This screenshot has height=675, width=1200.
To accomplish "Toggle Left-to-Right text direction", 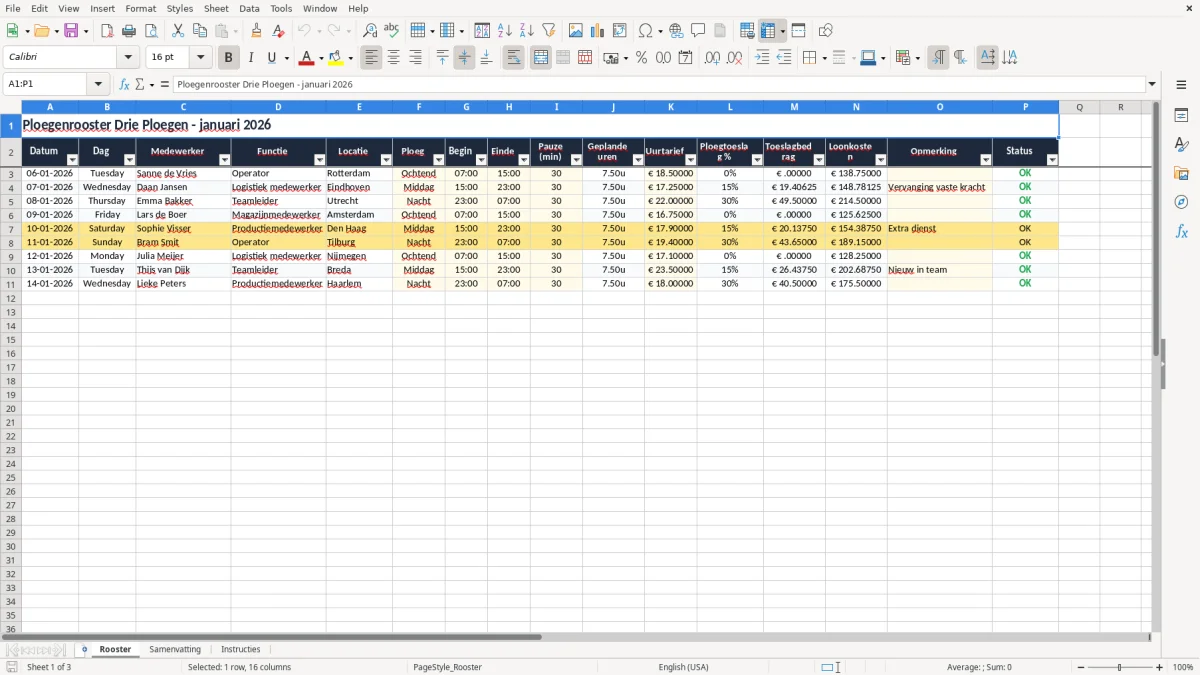I will pos(938,58).
